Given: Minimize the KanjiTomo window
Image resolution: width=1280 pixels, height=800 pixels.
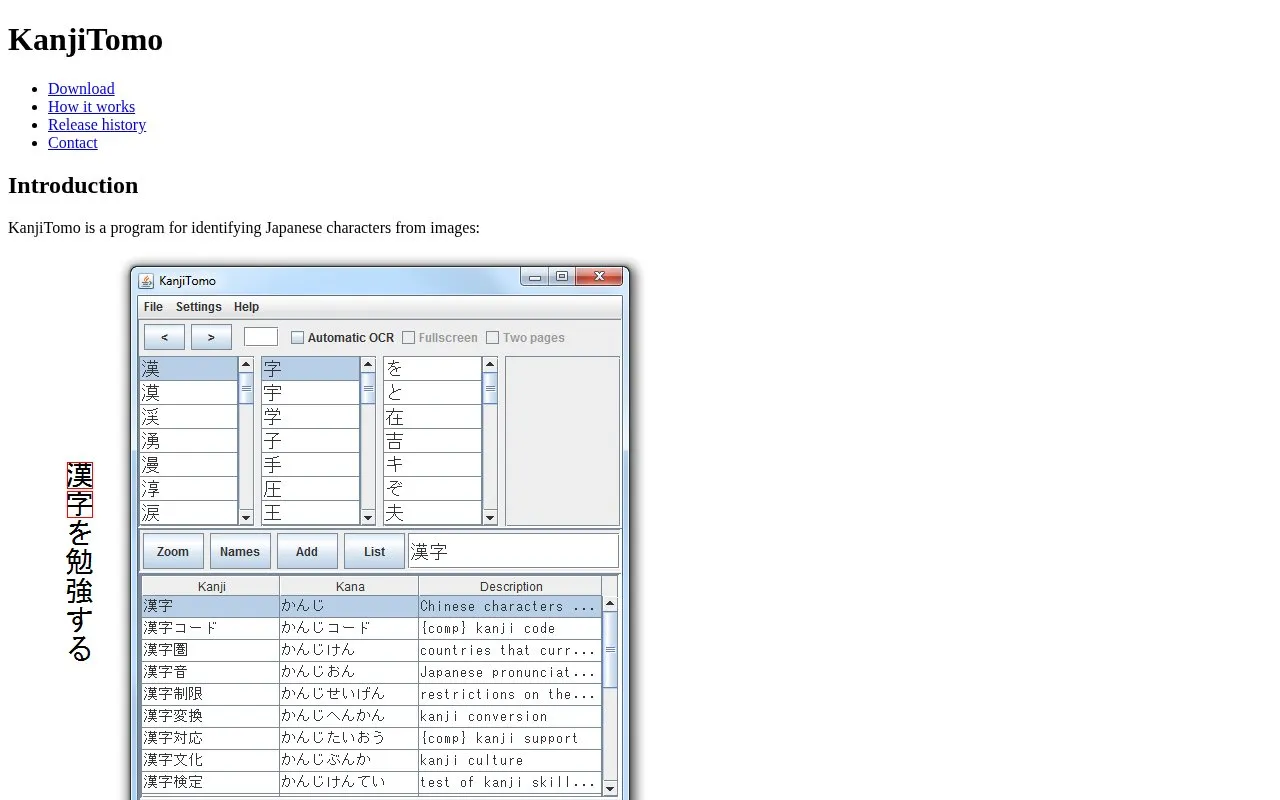Looking at the screenshot, I should pos(535,277).
